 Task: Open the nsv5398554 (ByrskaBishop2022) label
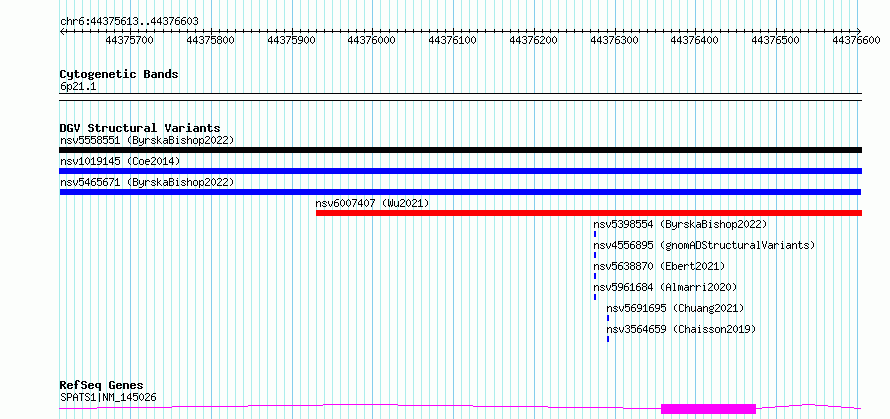pyautogui.click(x=680, y=224)
